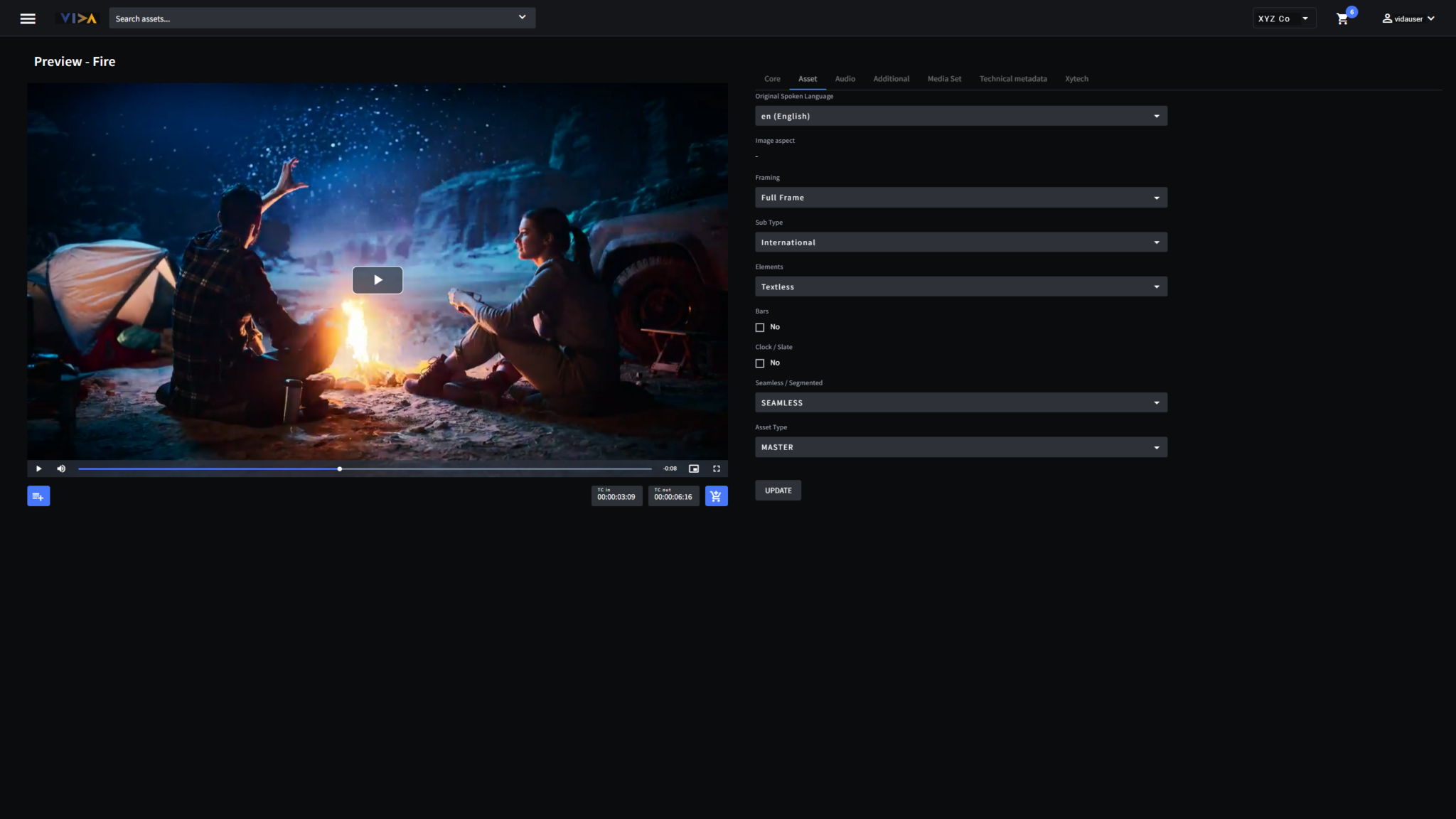
Task: Click the Search assets input field
Action: point(313,18)
